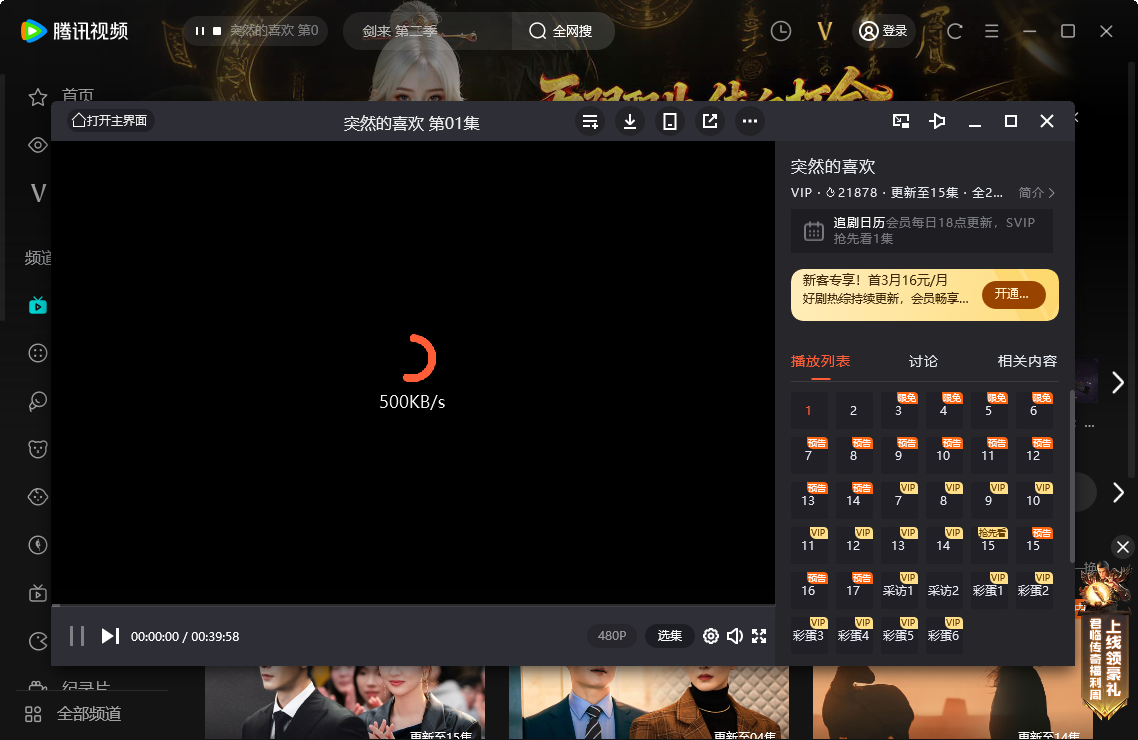Image resolution: width=1138 pixels, height=740 pixels.
Task: Pin the player always on top
Action: (937, 120)
